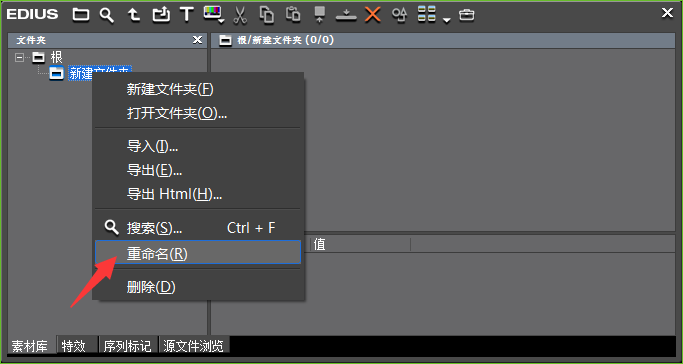Click the magnifier search icon in toolbar
Viewport: 683px width, 364px height.
(x=107, y=15)
